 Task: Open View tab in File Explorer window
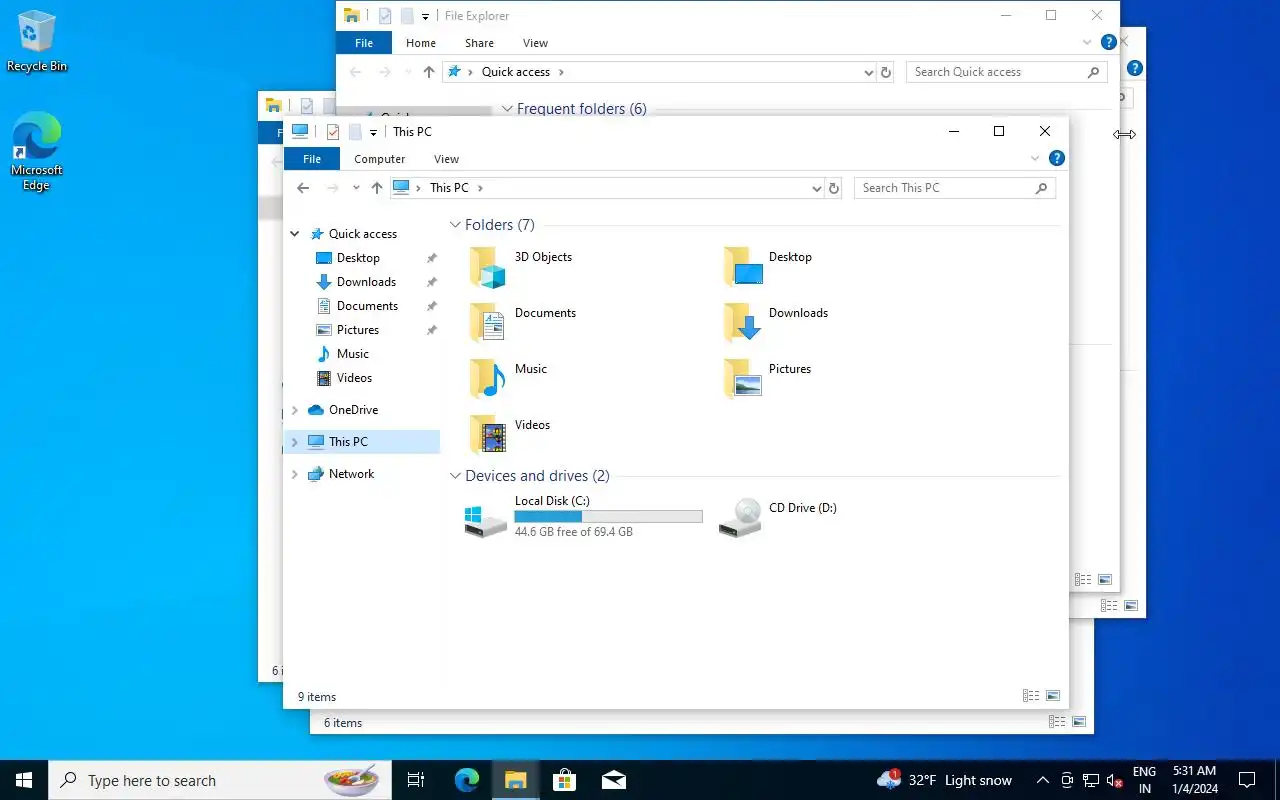coord(535,43)
